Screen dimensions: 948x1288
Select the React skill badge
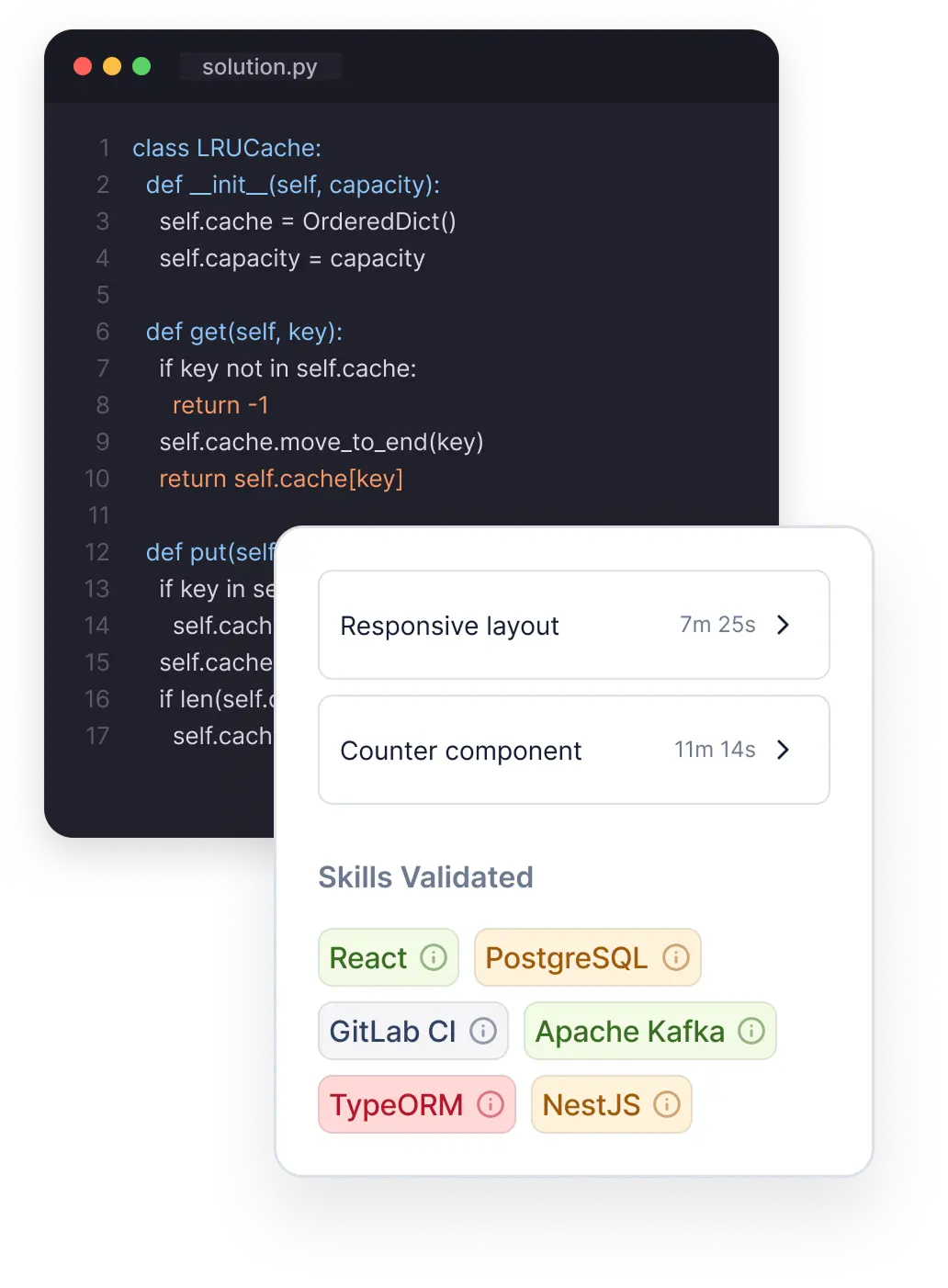point(388,958)
